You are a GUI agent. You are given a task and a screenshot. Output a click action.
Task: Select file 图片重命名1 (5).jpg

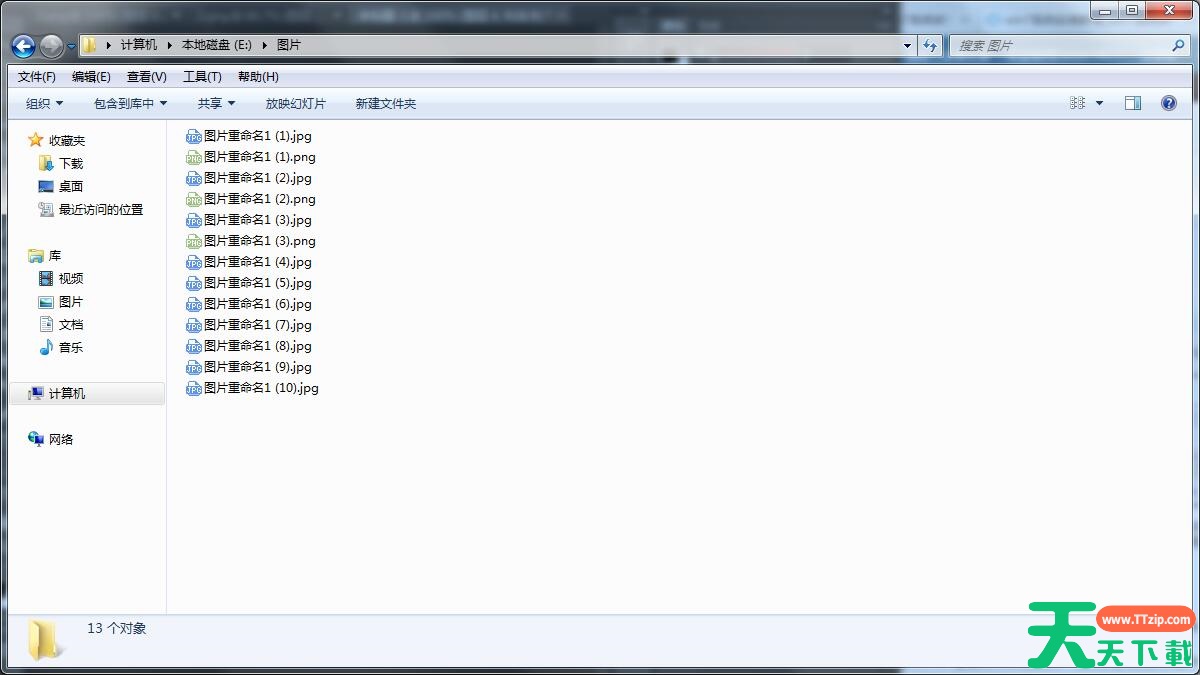[249, 283]
